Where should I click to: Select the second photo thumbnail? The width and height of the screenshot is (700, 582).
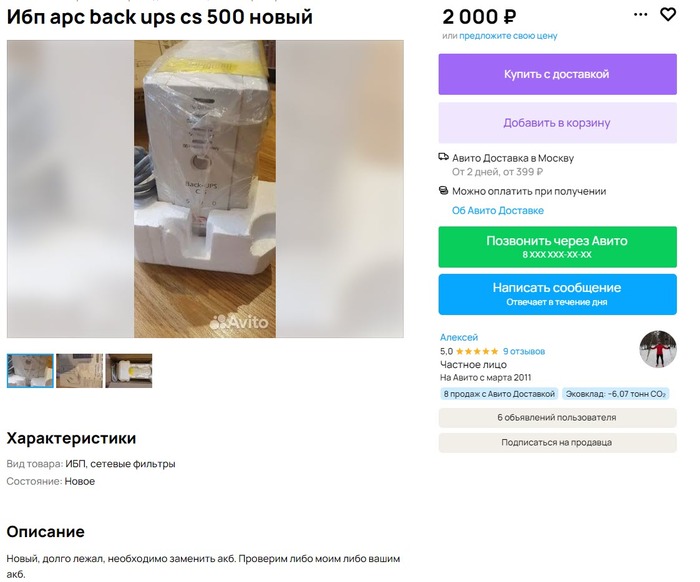click(x=80, y=371)
